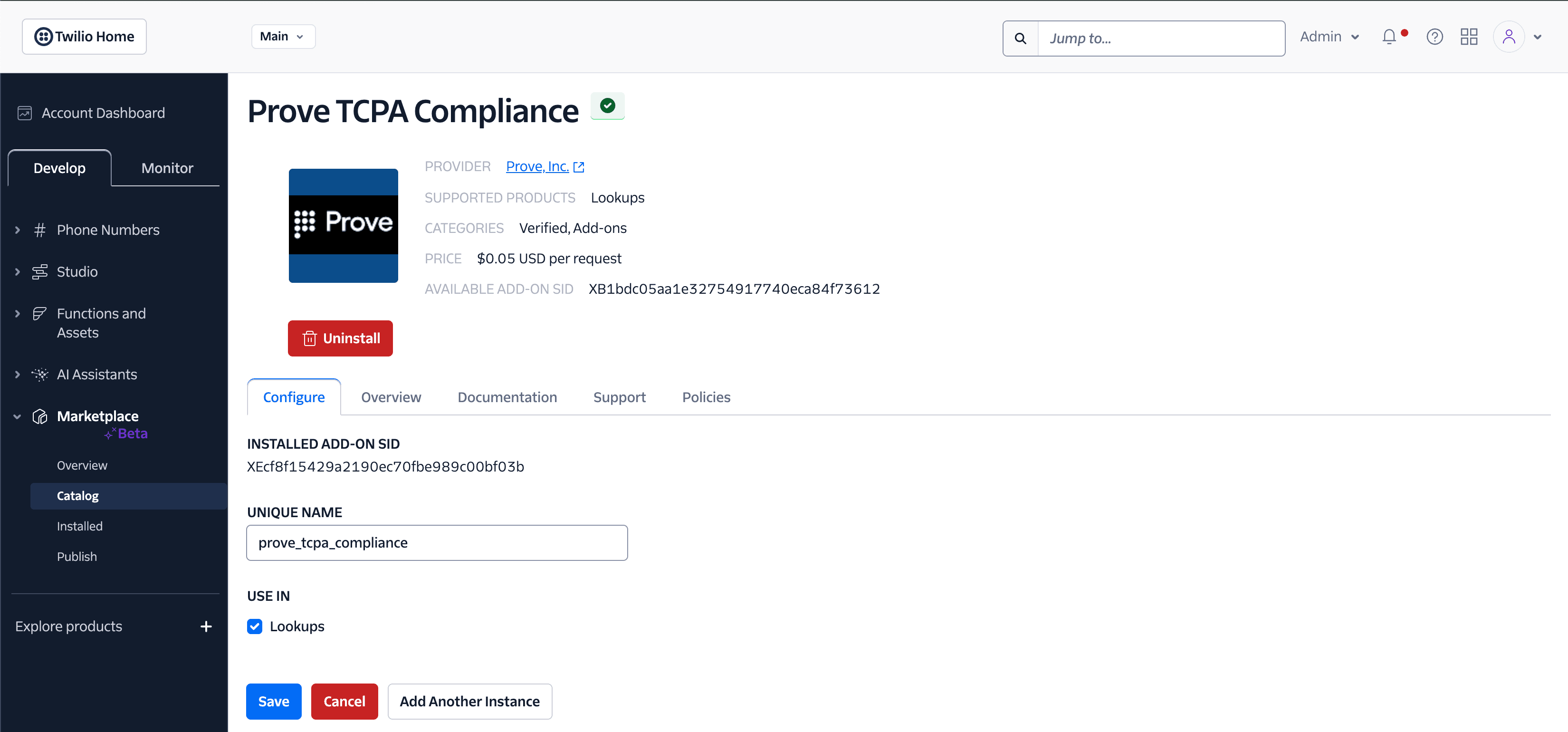
Task: Switch to the Monitor tab
Action: pos(166,168)
